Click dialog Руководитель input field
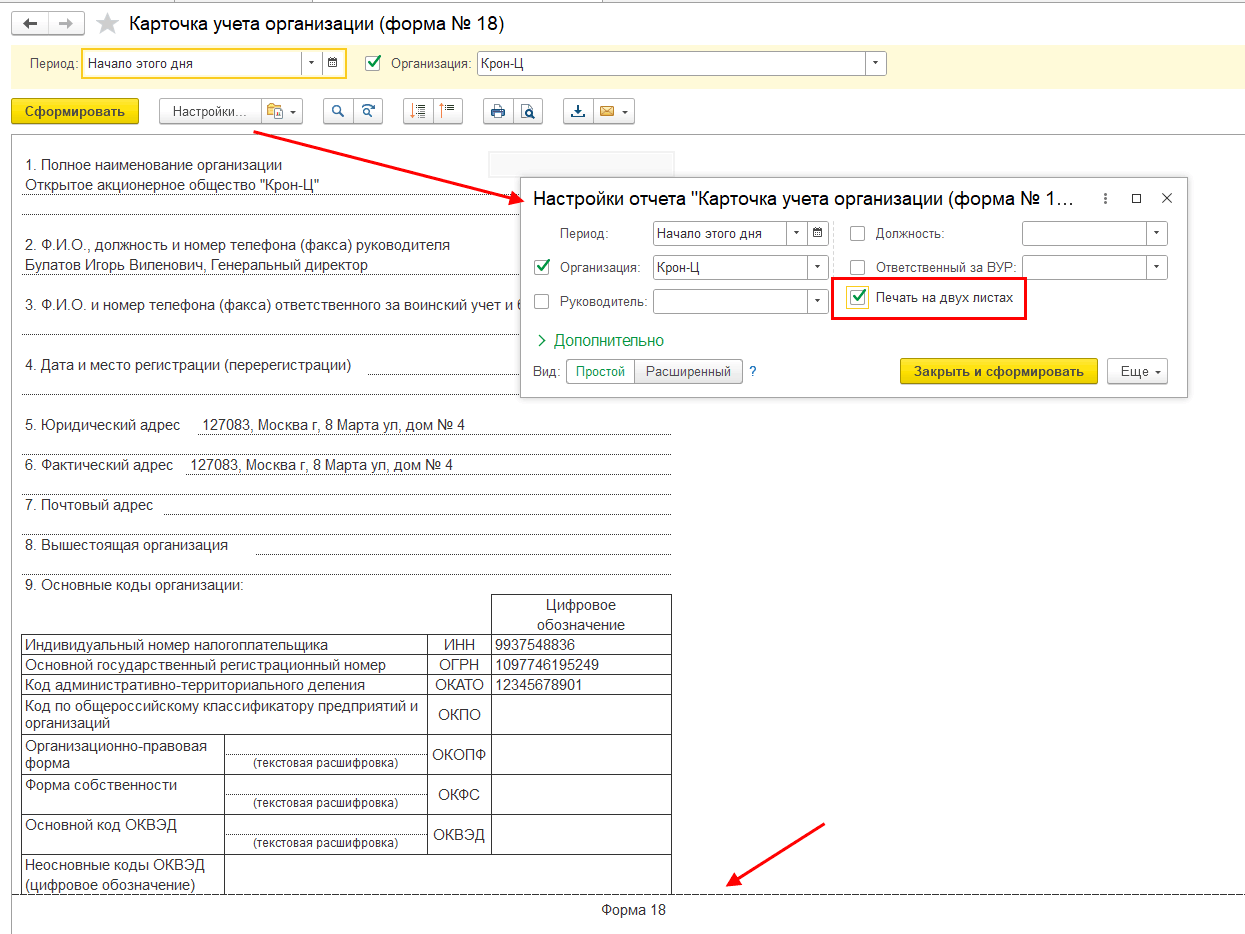The height and width of the screenshot is (934, 1245). pos(730,301)
